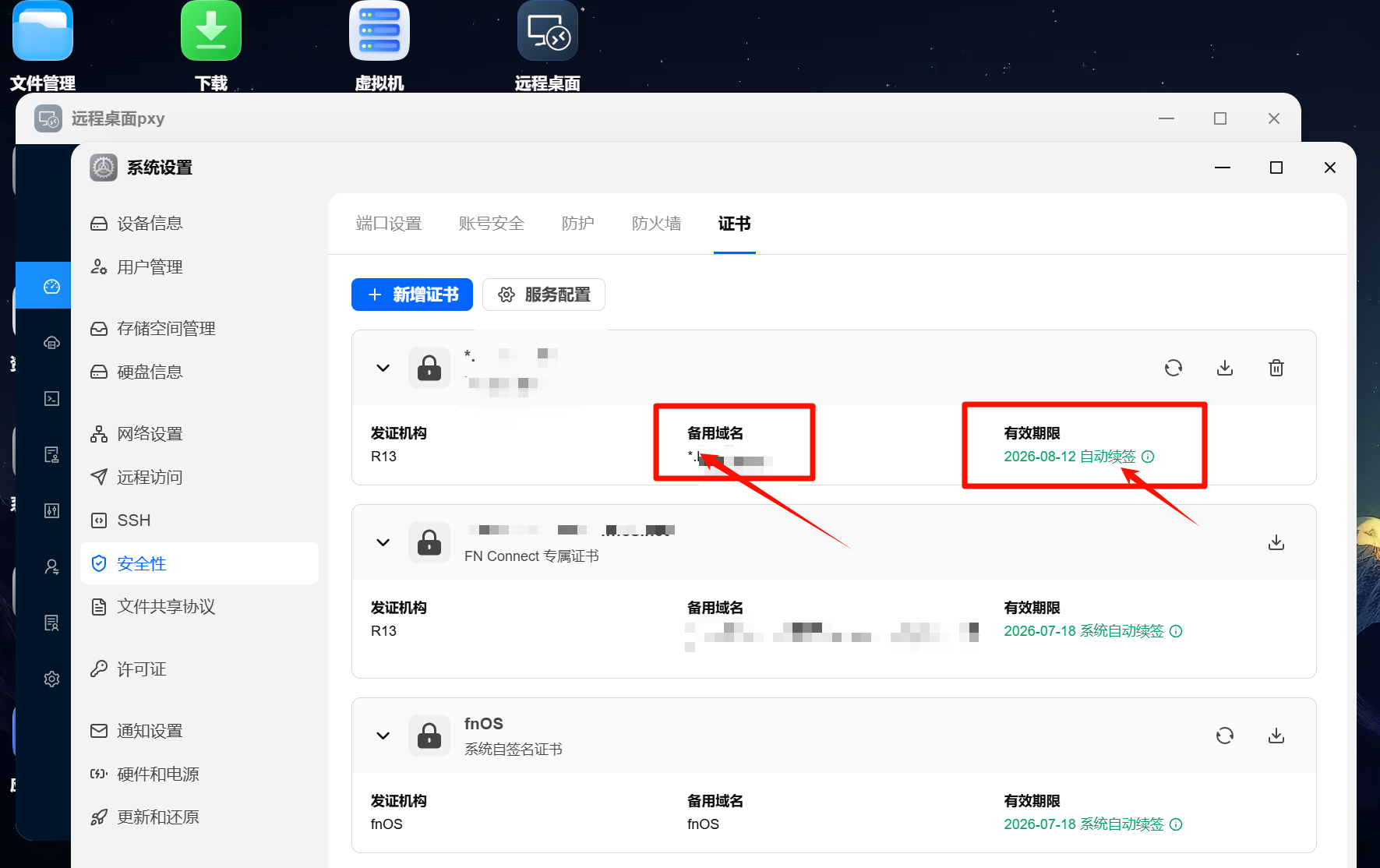Collapse the FN Connect 专属证书 card
Viewport: 1380px width, 868px height.
(x=383, y=542)
